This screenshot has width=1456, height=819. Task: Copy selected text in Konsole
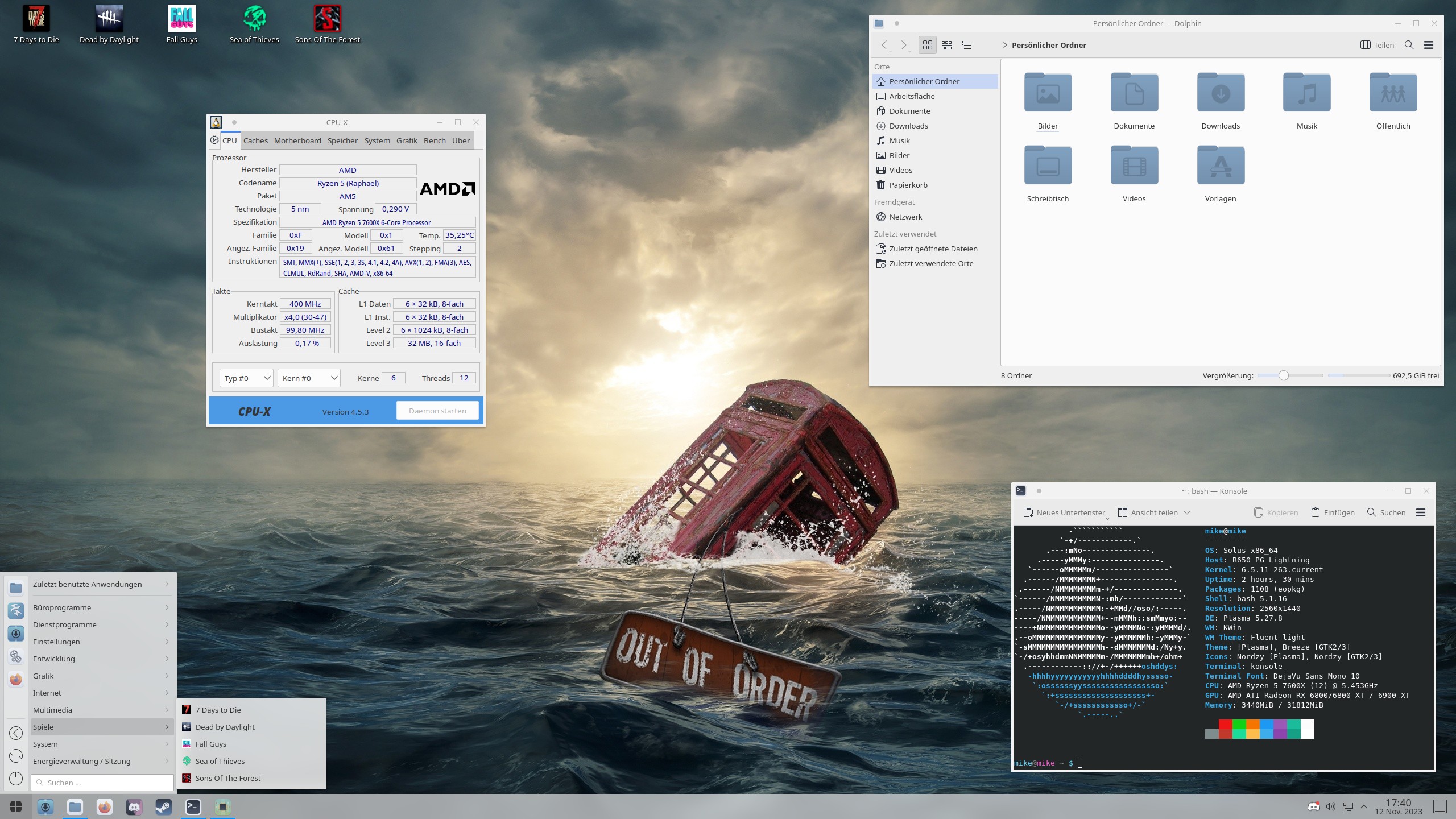click(1275, 512)
